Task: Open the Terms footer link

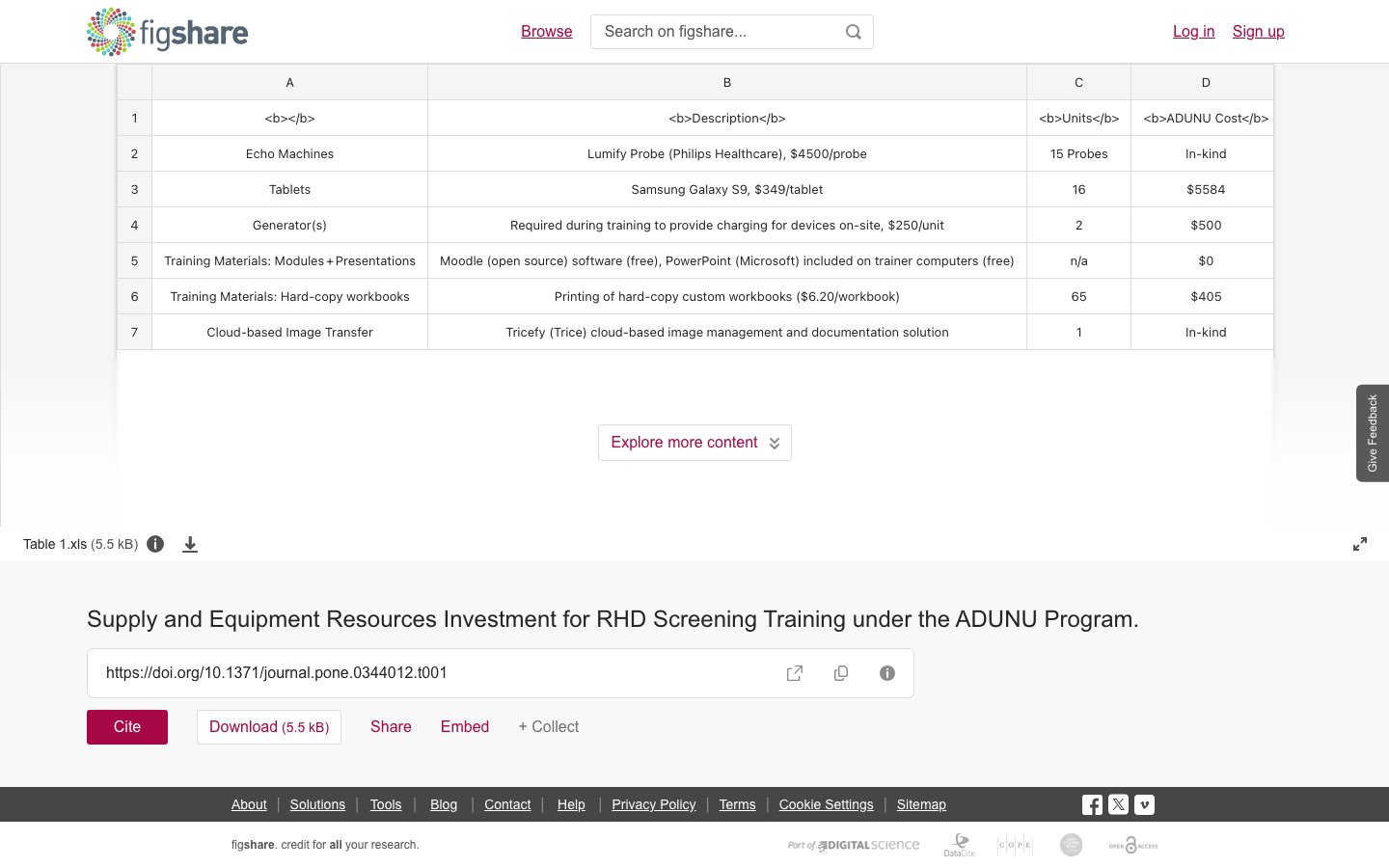Action: [x=737, y=804]
